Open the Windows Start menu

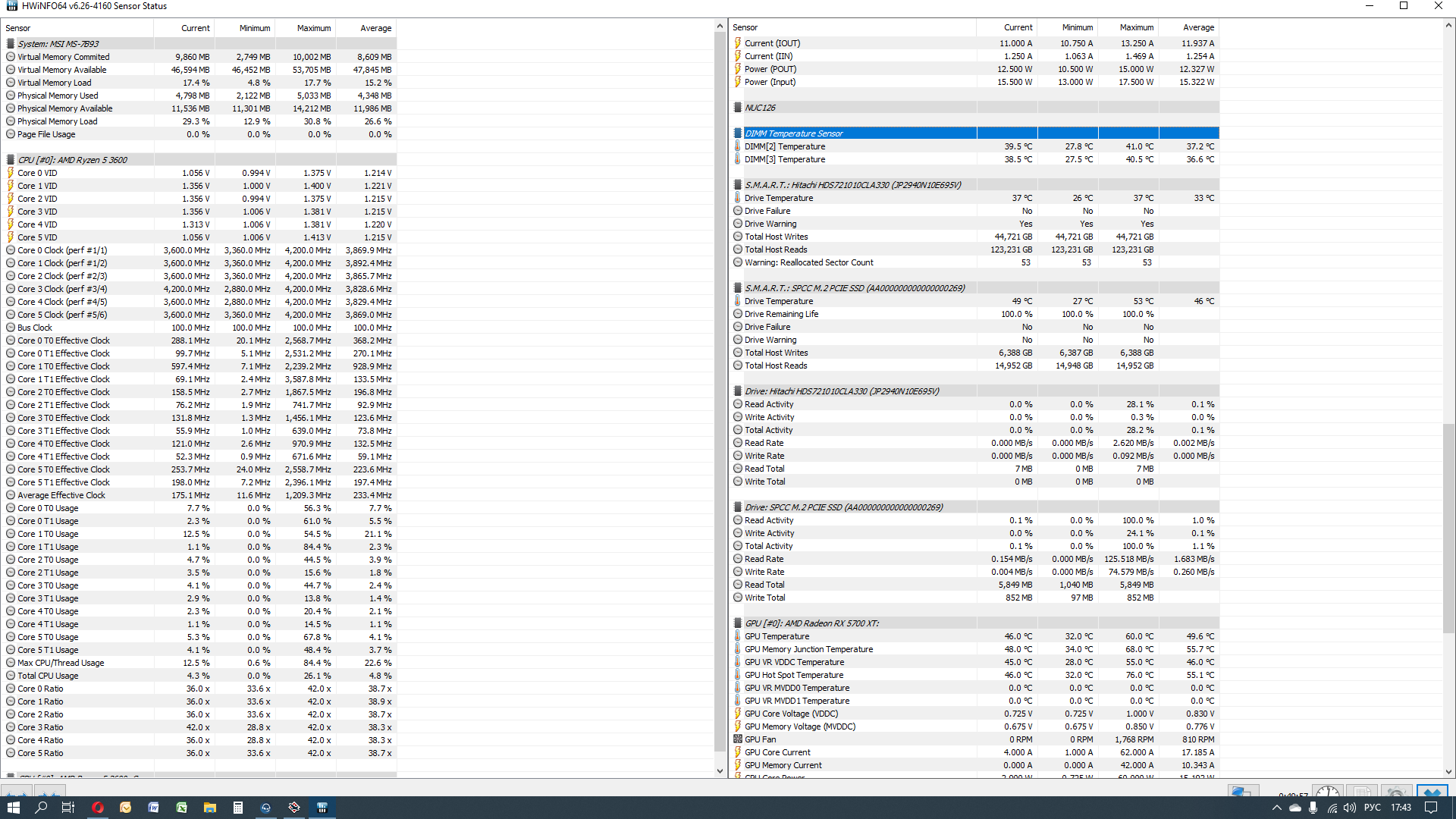13,808
